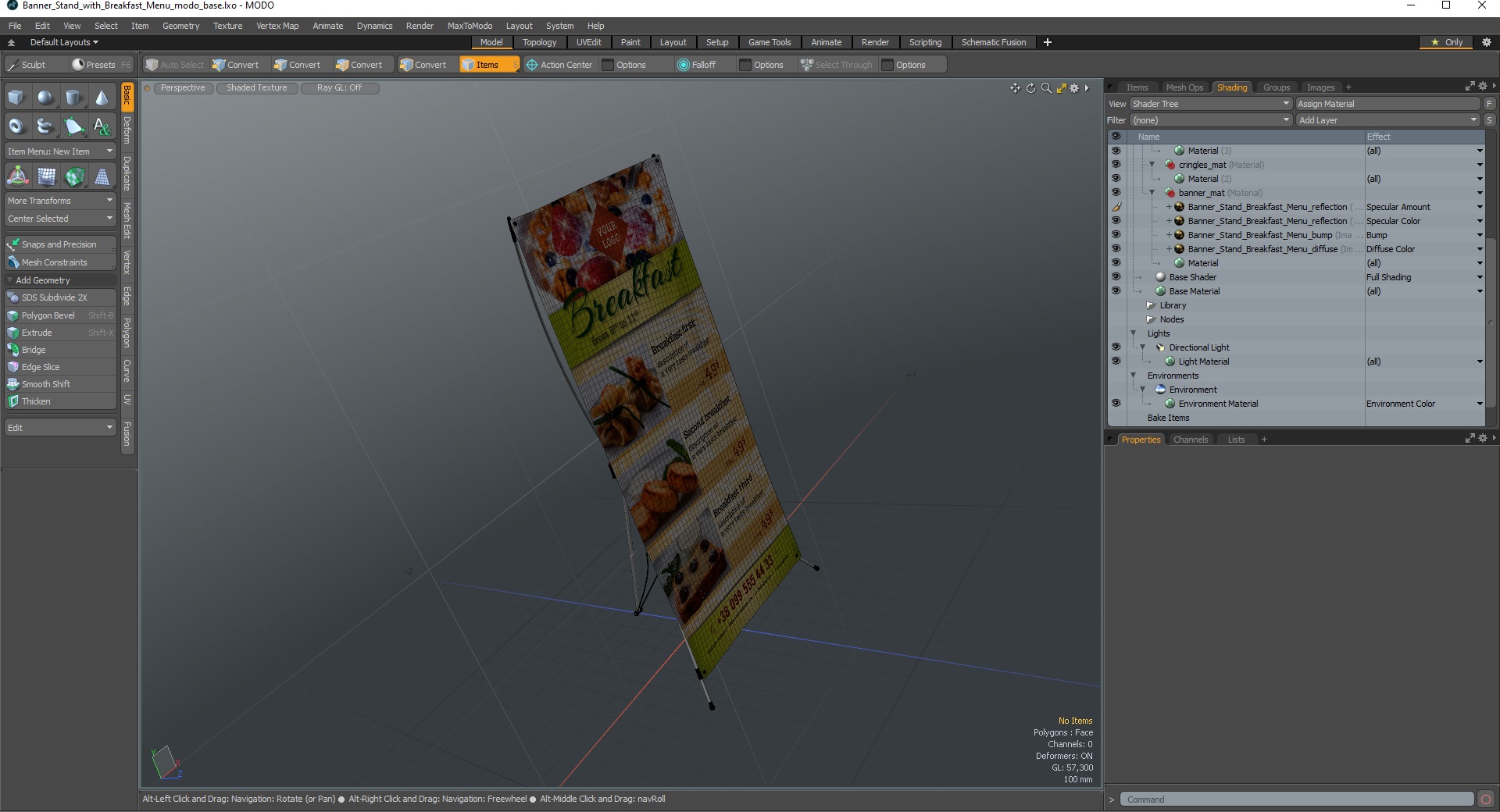
Task: Add a cylinder primitive
Action: click(x=73, y=98)
